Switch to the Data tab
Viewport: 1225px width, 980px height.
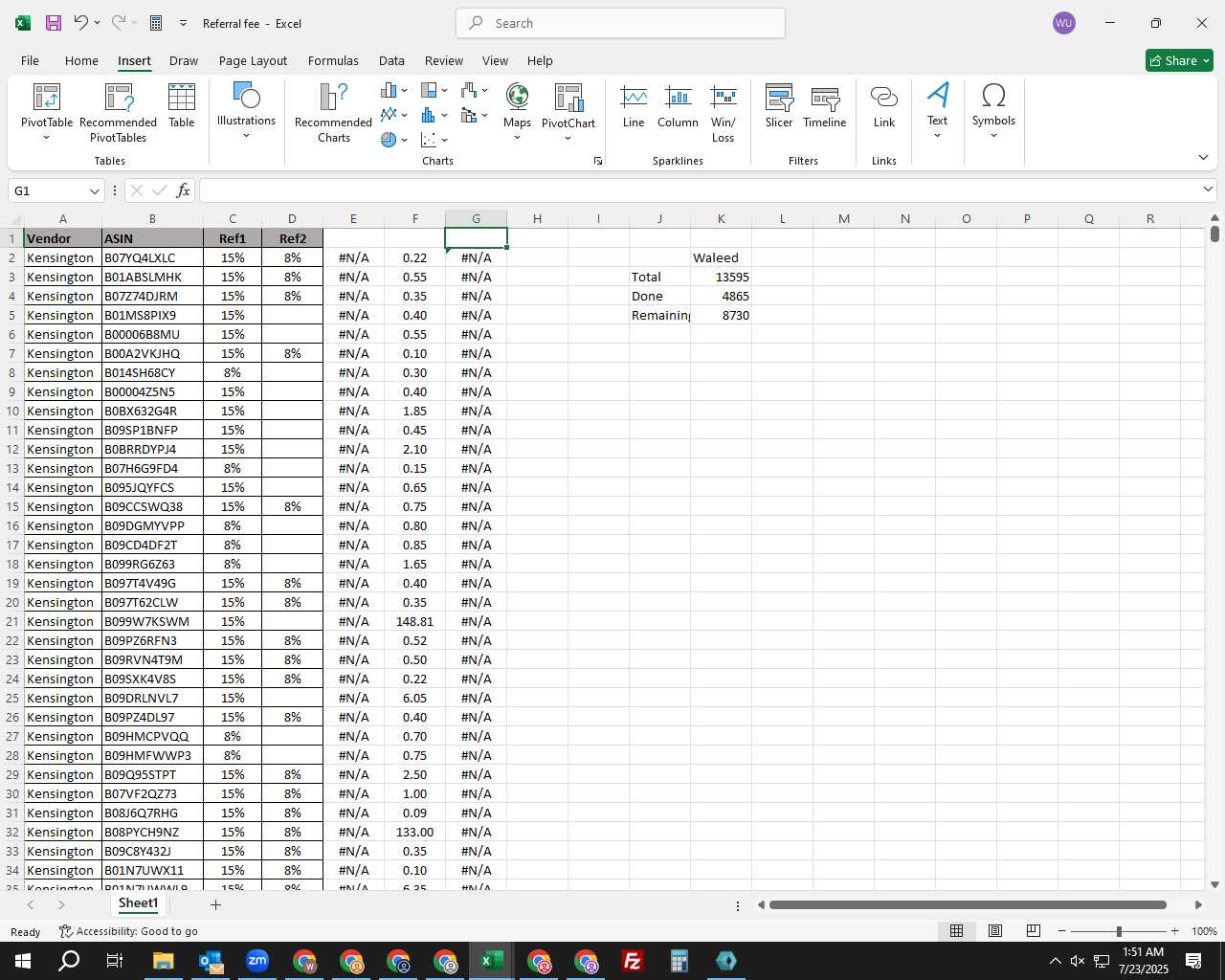pyautogui.click(x=391, y=60)
